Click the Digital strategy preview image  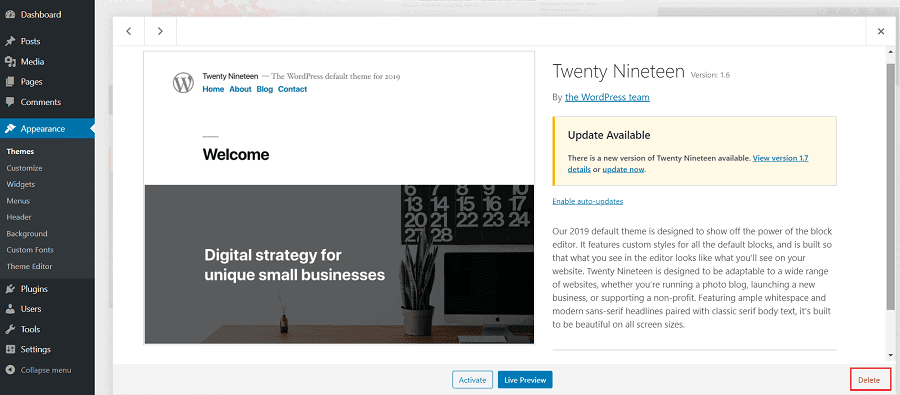[339, 264]
